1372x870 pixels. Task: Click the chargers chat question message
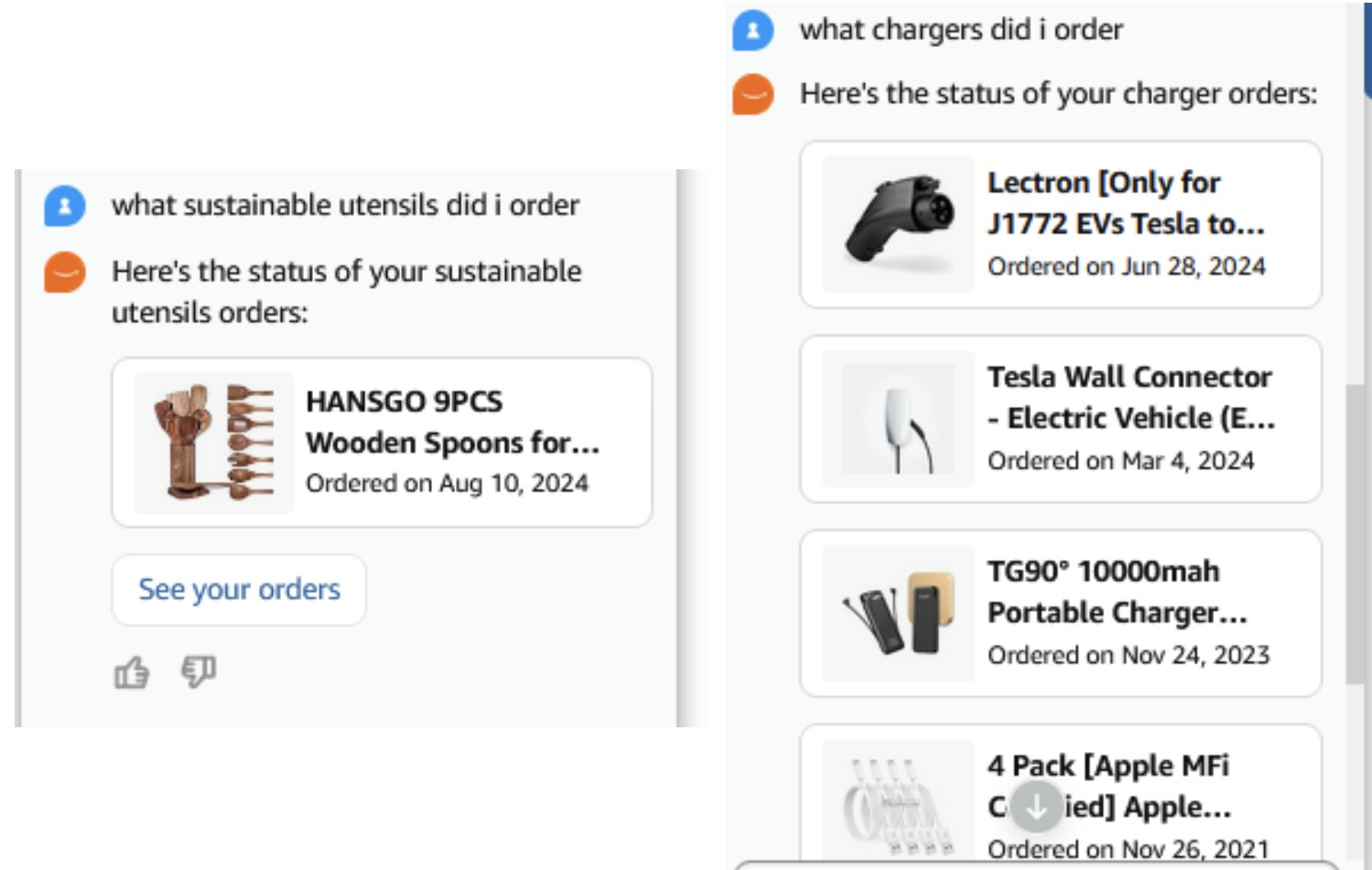pyautogui.click(x=962, y=28)
